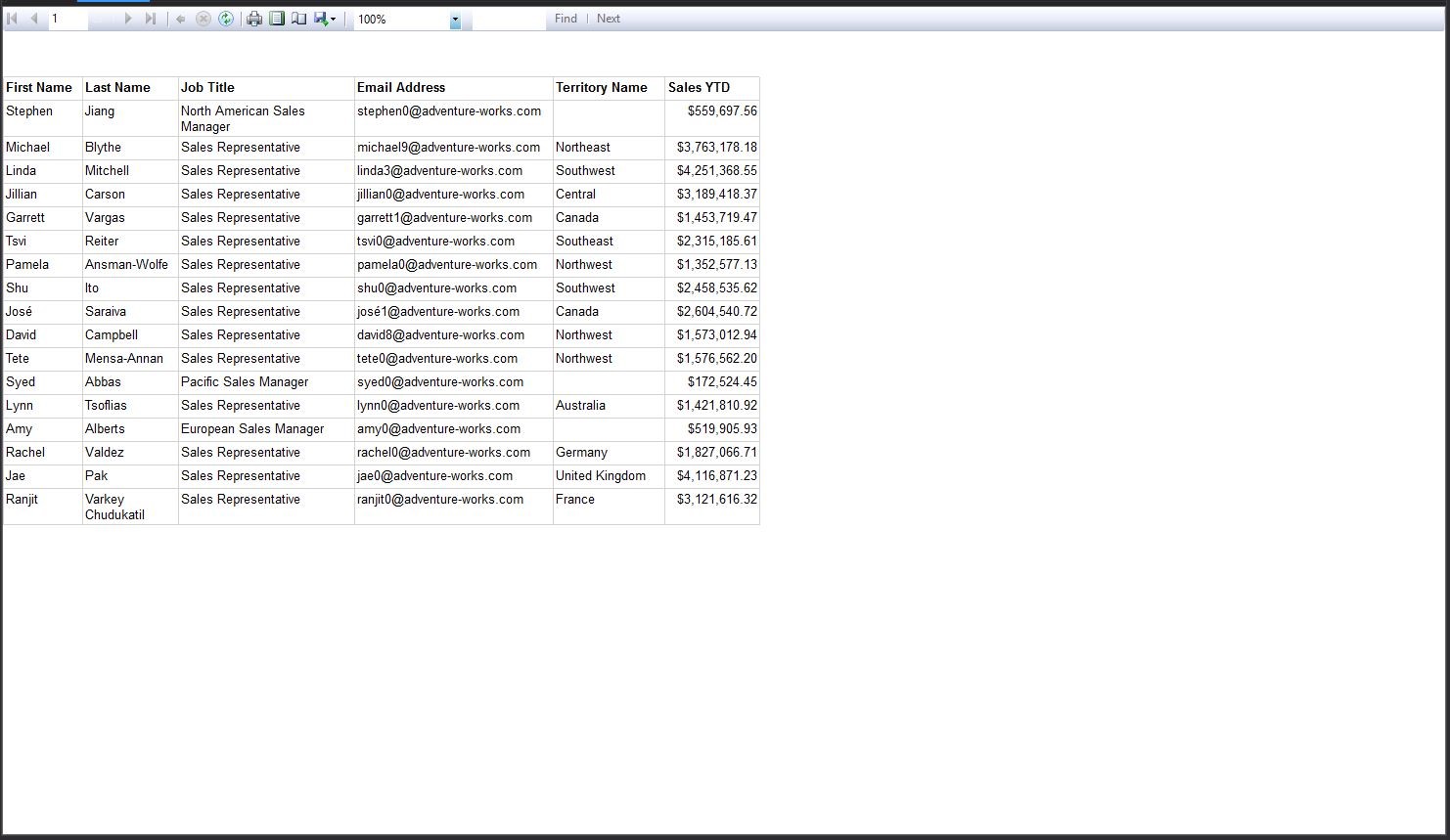Open the Print dialog
The height and width of the screenshot is (840, 1450).
click(x=254, y=18)
